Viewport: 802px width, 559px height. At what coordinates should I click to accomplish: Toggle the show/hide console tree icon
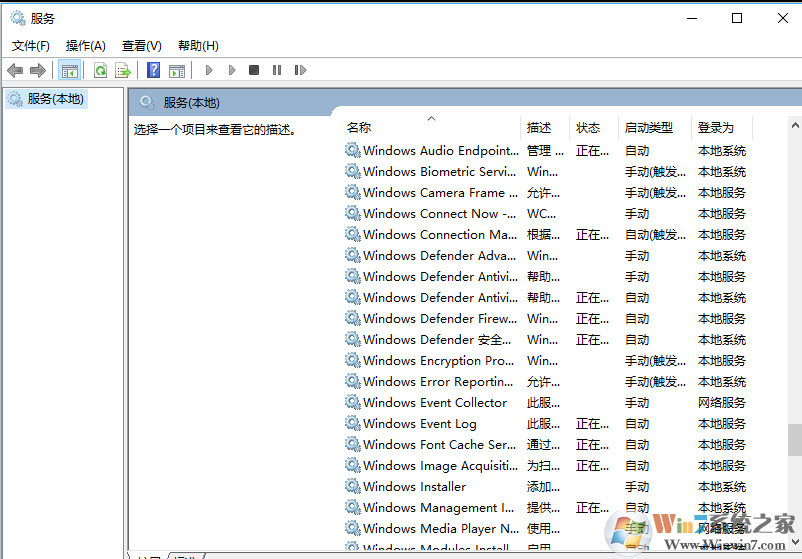point(70,71)
